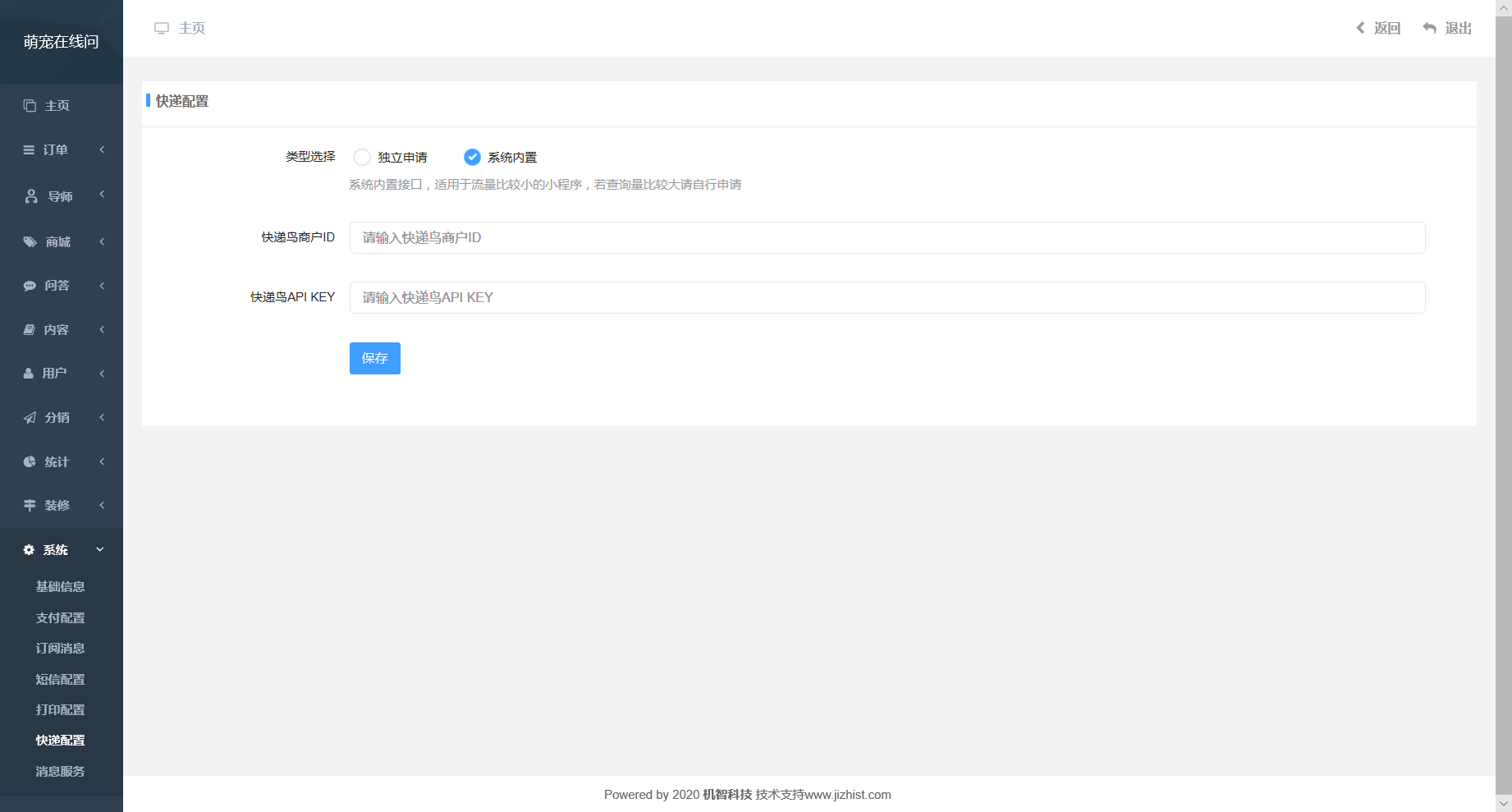The width and height of the screenshot is (1512, 812).
Task: Focus the 快递鸟API KEY input field
Action: (x=887, y=297)
